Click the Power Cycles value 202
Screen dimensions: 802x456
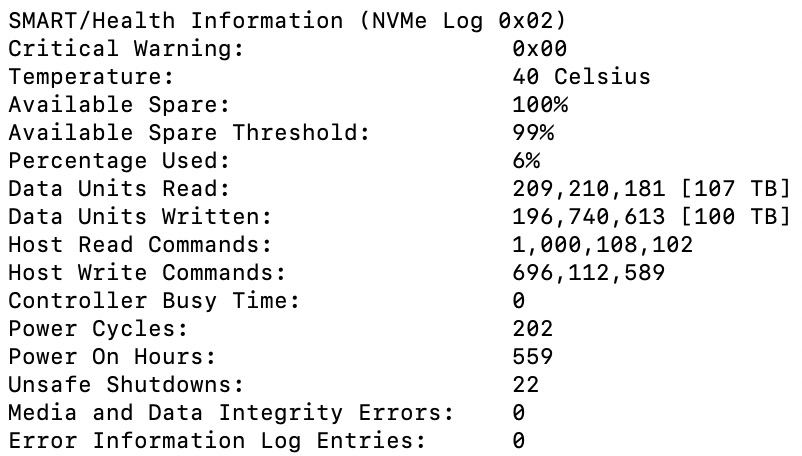tap(532, 328)
